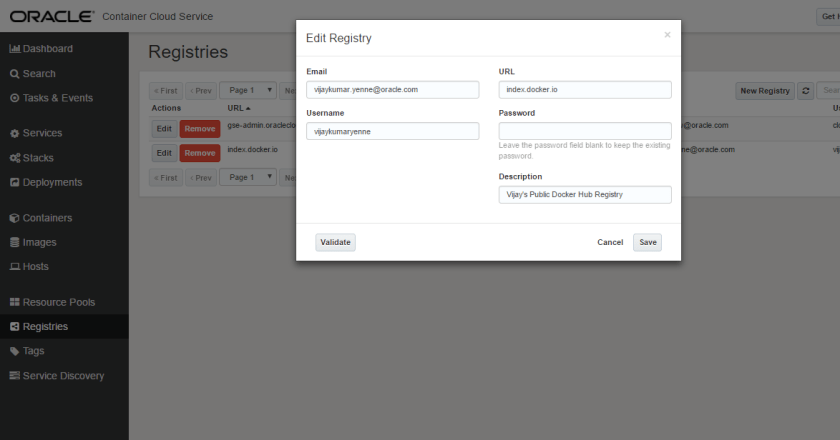Viewport: 840px width, 440px height.
Task: Click the Resource Pools grid icon
Action: pyautogui.click(x=15, y=302)
